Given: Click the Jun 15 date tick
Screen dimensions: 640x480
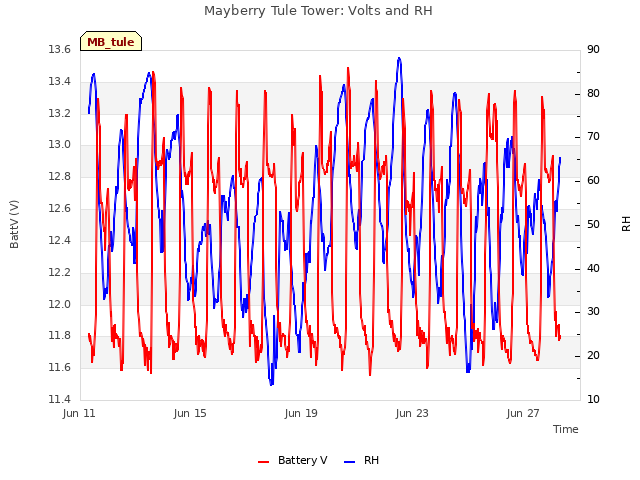Looking at the screenshot, I should pos(190,413).
